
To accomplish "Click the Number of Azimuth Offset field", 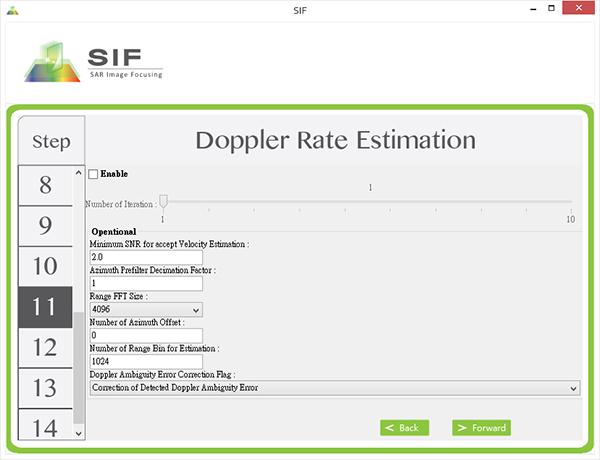I will (146, 336).
